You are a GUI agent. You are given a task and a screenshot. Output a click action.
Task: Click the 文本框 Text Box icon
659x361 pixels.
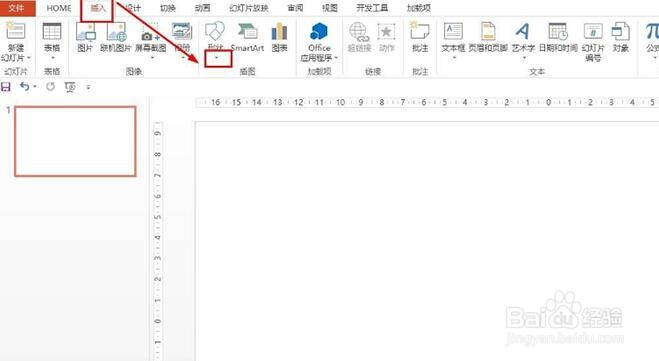(453, 31)
